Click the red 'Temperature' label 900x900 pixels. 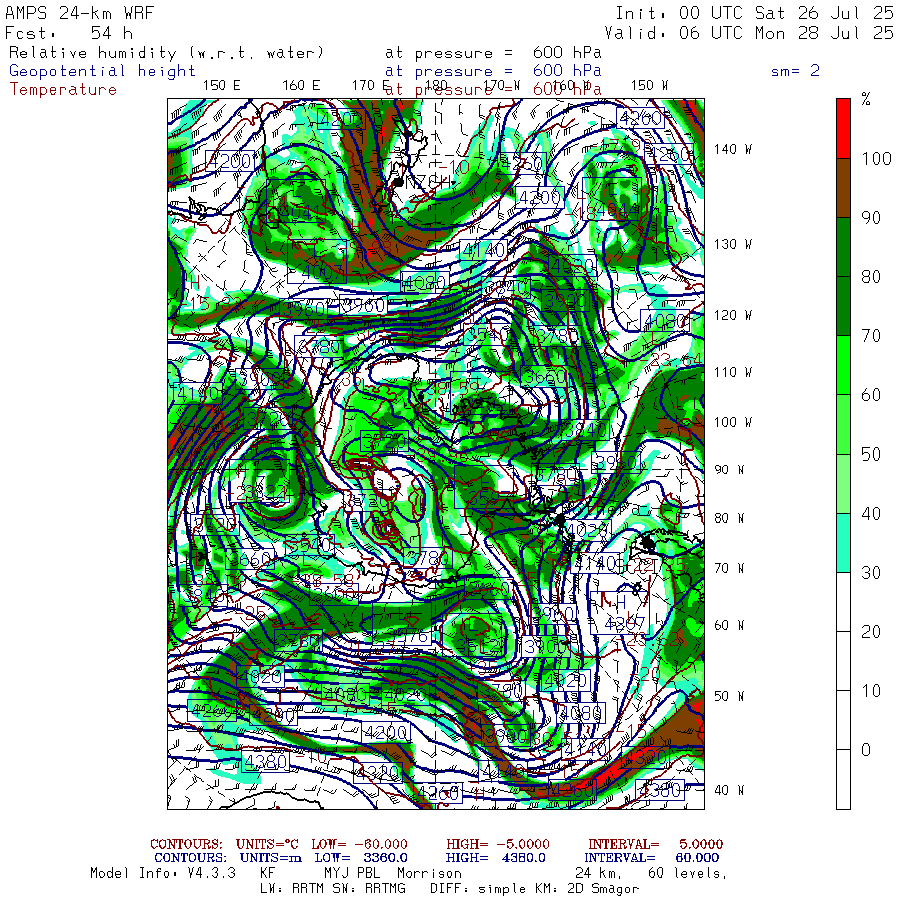[63, 90]
